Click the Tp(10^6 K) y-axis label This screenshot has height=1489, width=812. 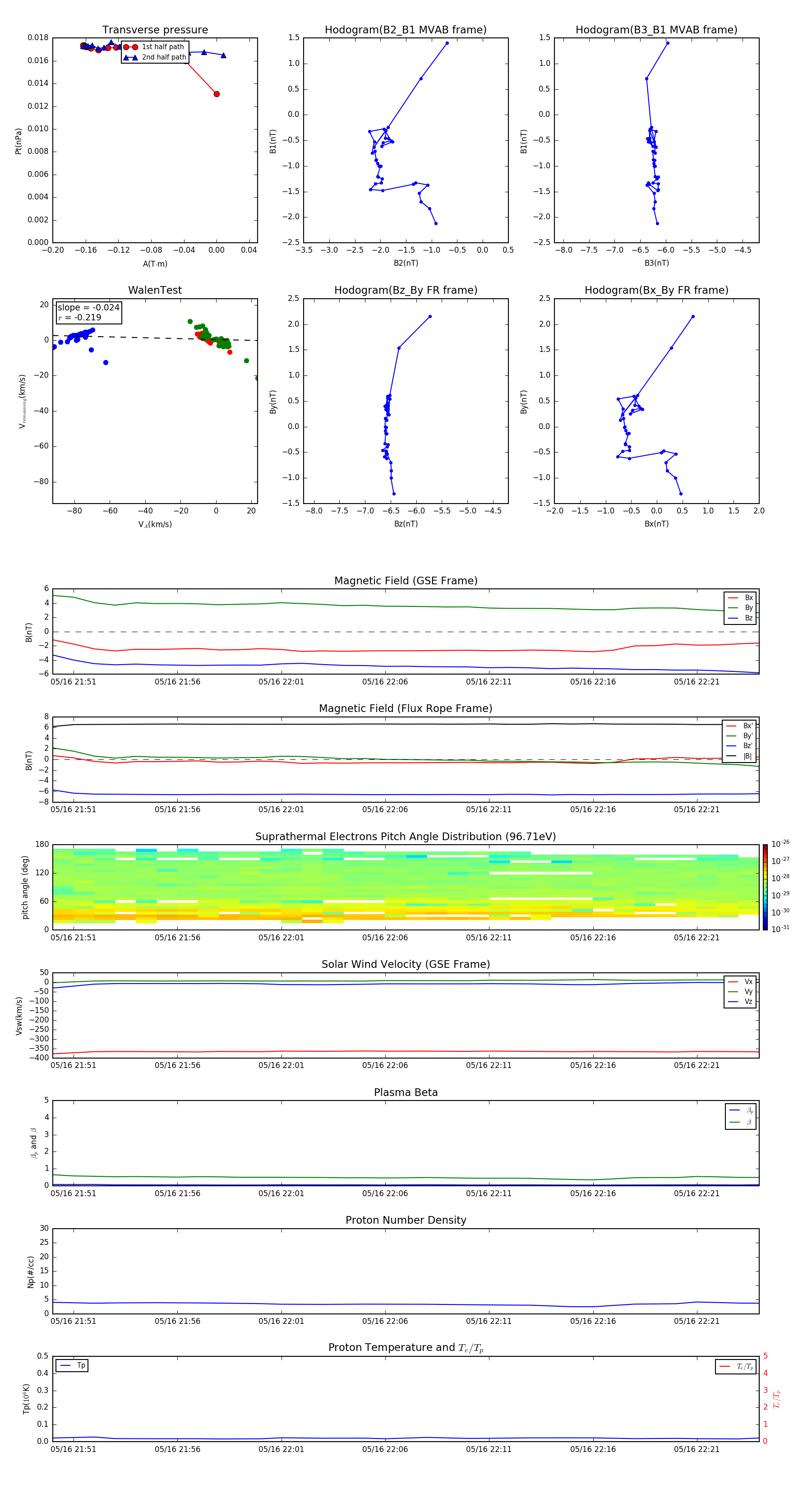coord(26,1399)
